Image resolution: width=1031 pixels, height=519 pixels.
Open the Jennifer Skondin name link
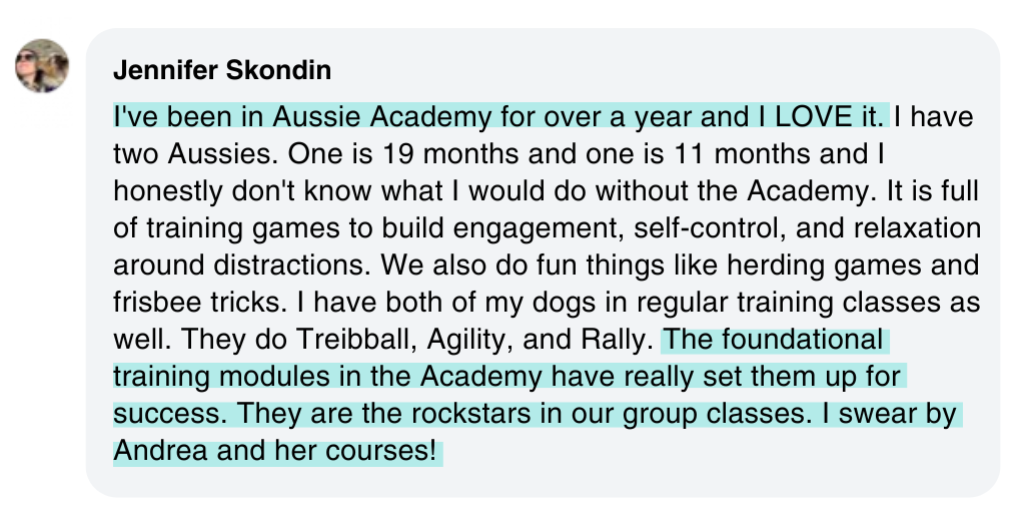tap(222, 70)
